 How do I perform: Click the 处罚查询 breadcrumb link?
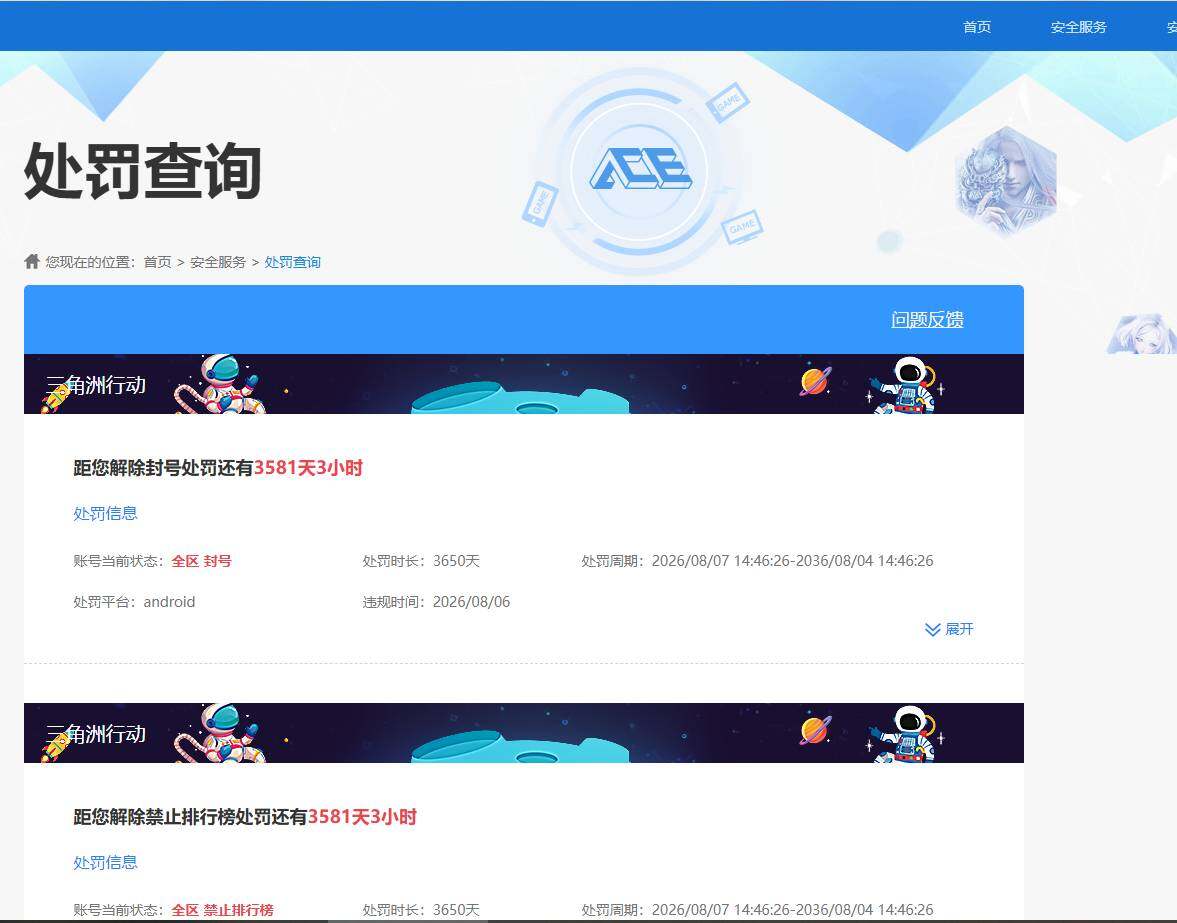pos(293,262)
